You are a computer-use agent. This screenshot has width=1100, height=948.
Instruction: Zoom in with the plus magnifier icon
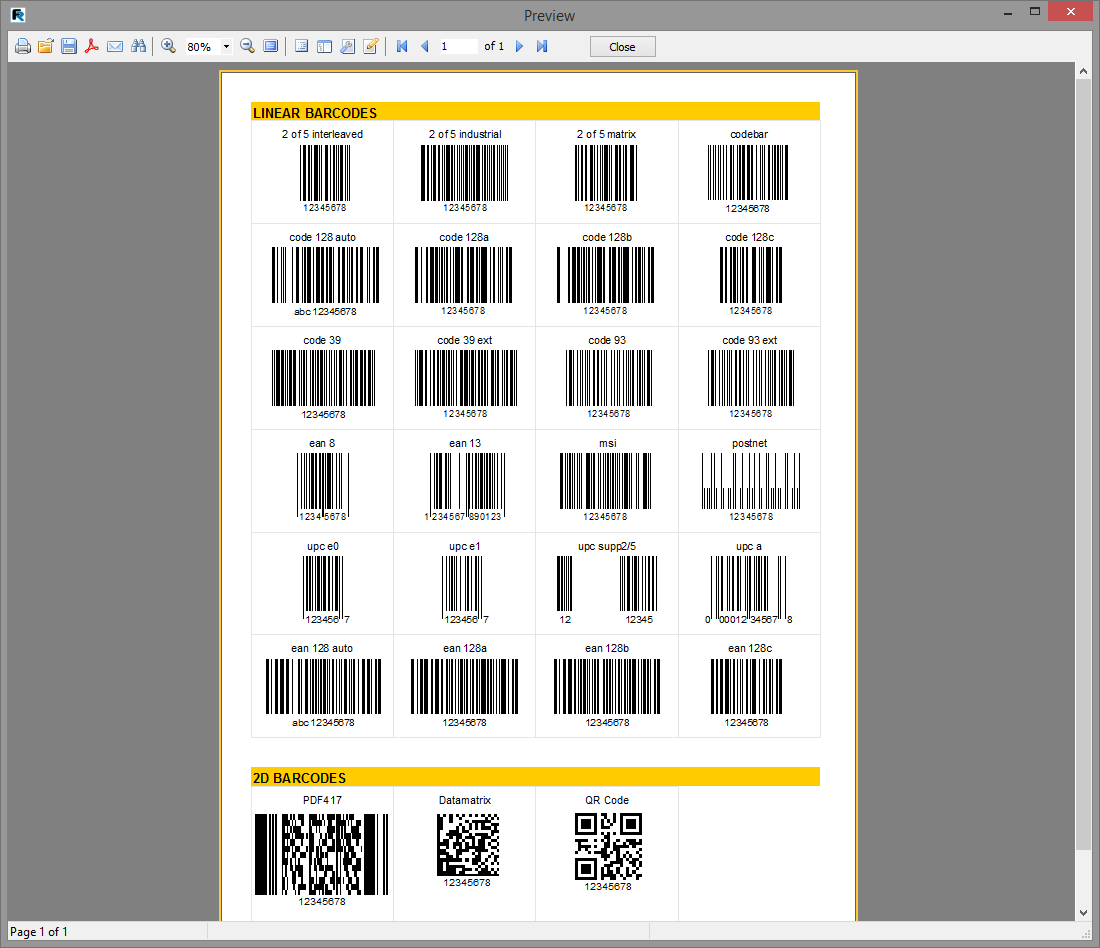168,46
